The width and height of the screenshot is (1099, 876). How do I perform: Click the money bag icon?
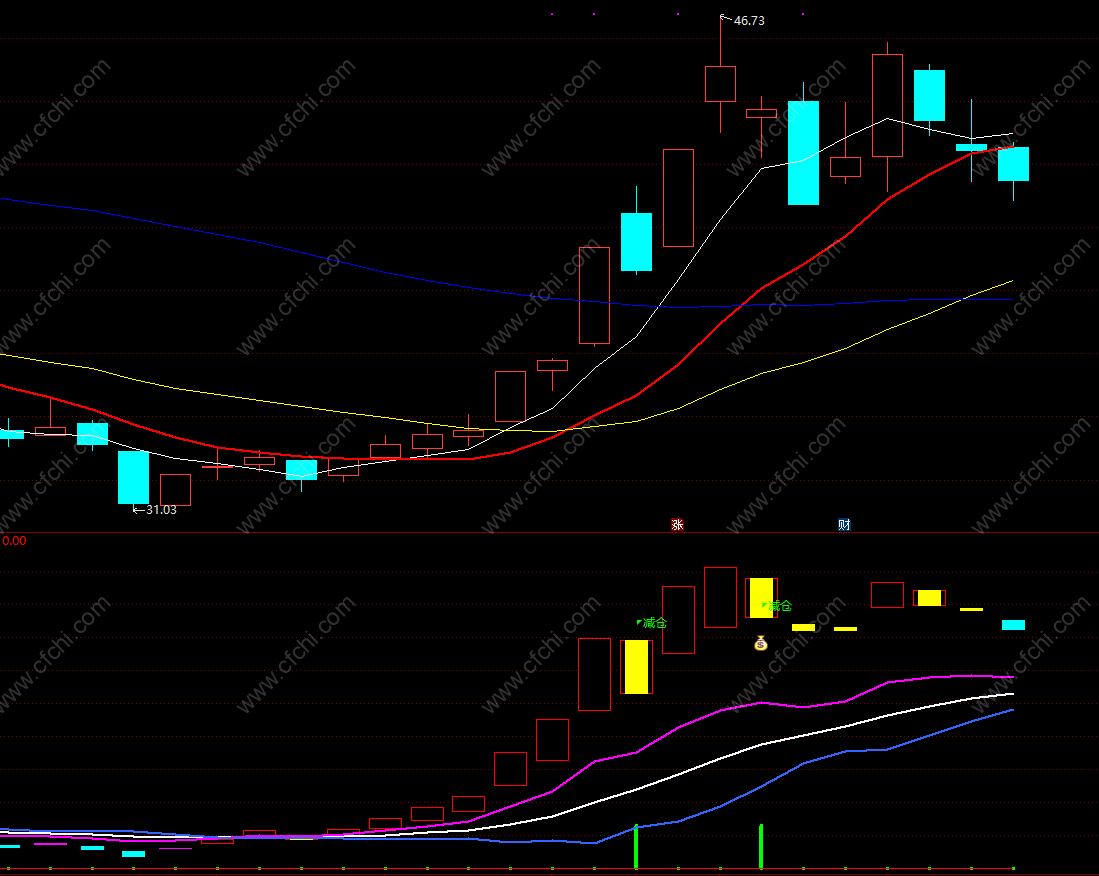click(x=760, y=642)
